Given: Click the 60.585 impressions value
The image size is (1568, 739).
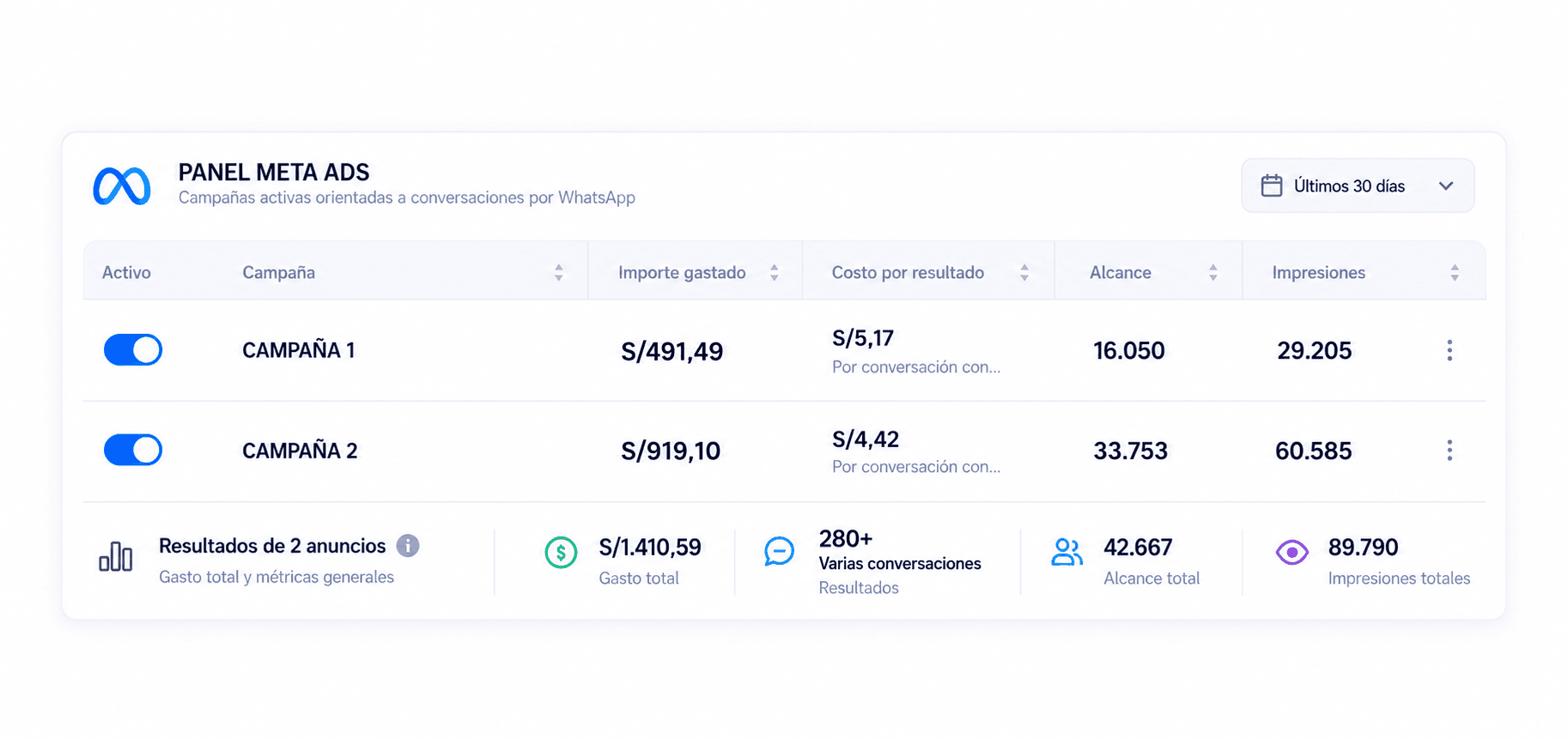Looking at the screenshot, I should [x=1314, y=451].
